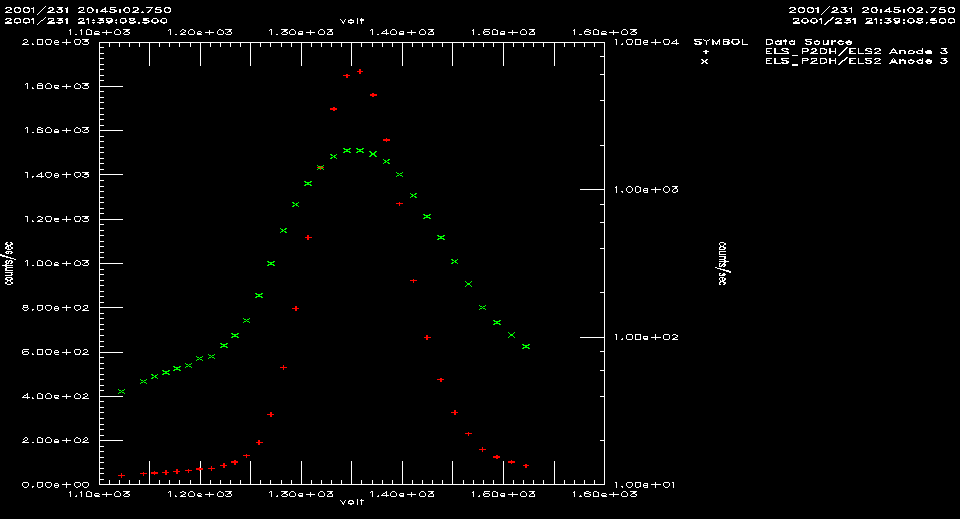Select the rightmost green x data point
Screen dimensions: 960x519
coord(526,346)
